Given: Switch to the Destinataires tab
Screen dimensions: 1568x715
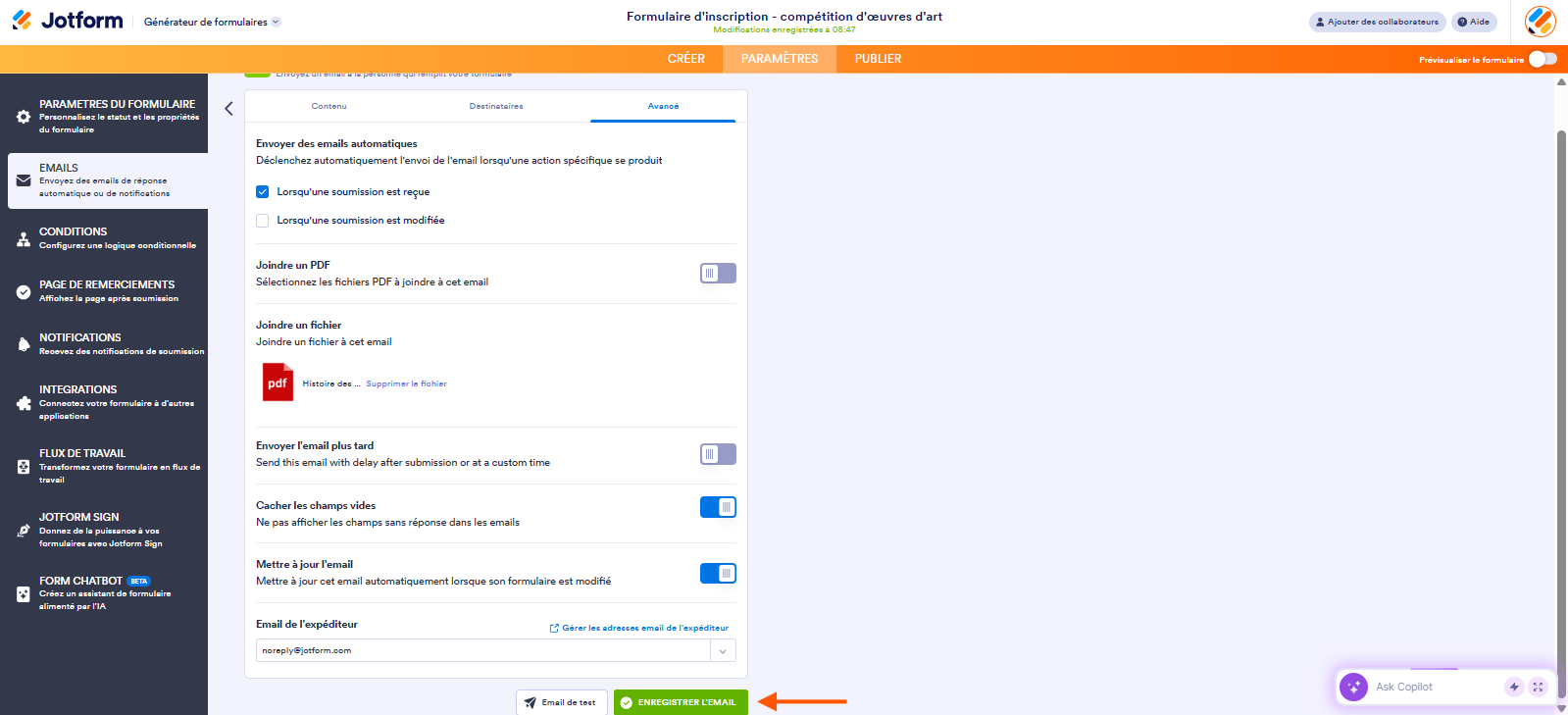Looking at the screenshot, I should (x=496, y=106).
